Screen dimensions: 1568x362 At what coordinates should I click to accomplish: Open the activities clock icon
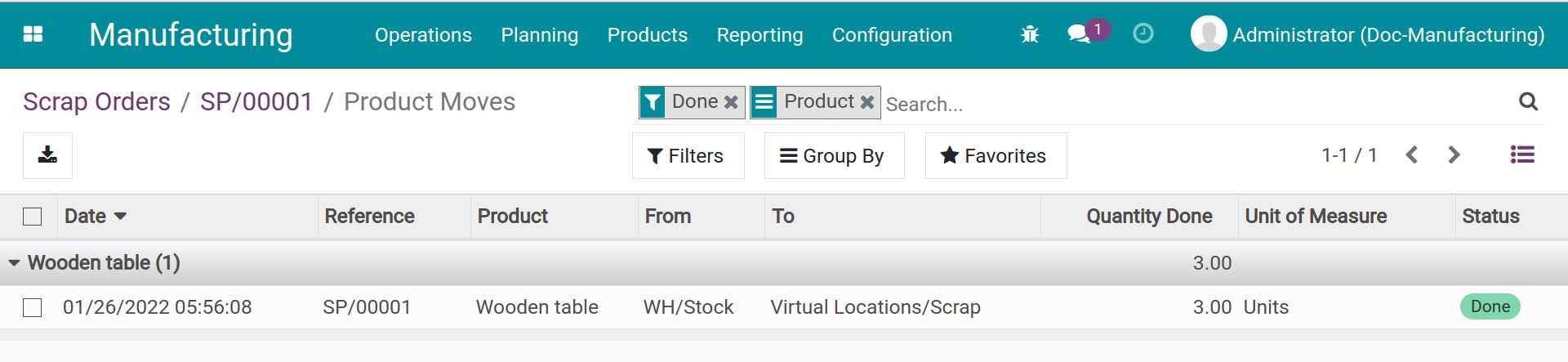(x=1143, y=34)
